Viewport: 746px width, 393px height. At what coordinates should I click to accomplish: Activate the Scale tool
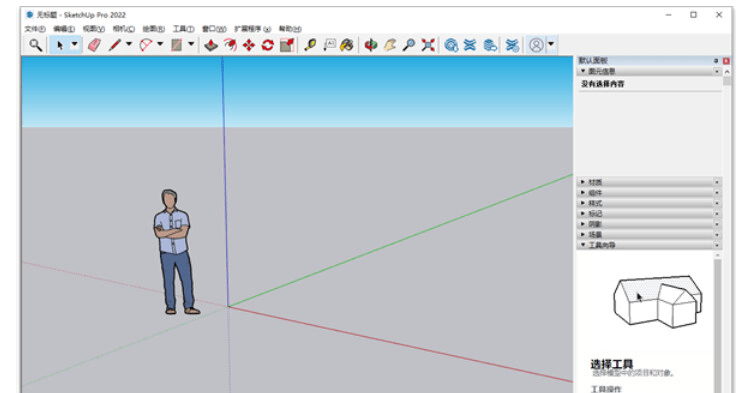[287, 45]
